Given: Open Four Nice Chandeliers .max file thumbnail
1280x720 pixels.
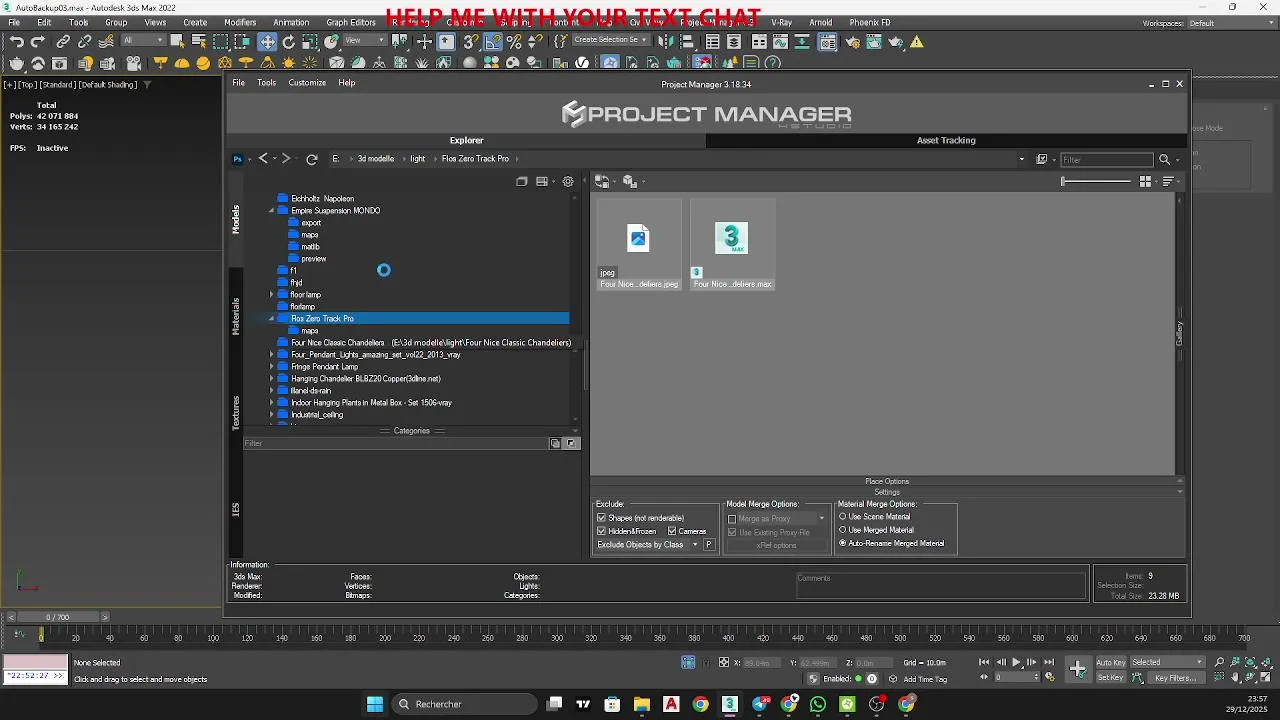Looking at the screenshot, I should point(732,245).
